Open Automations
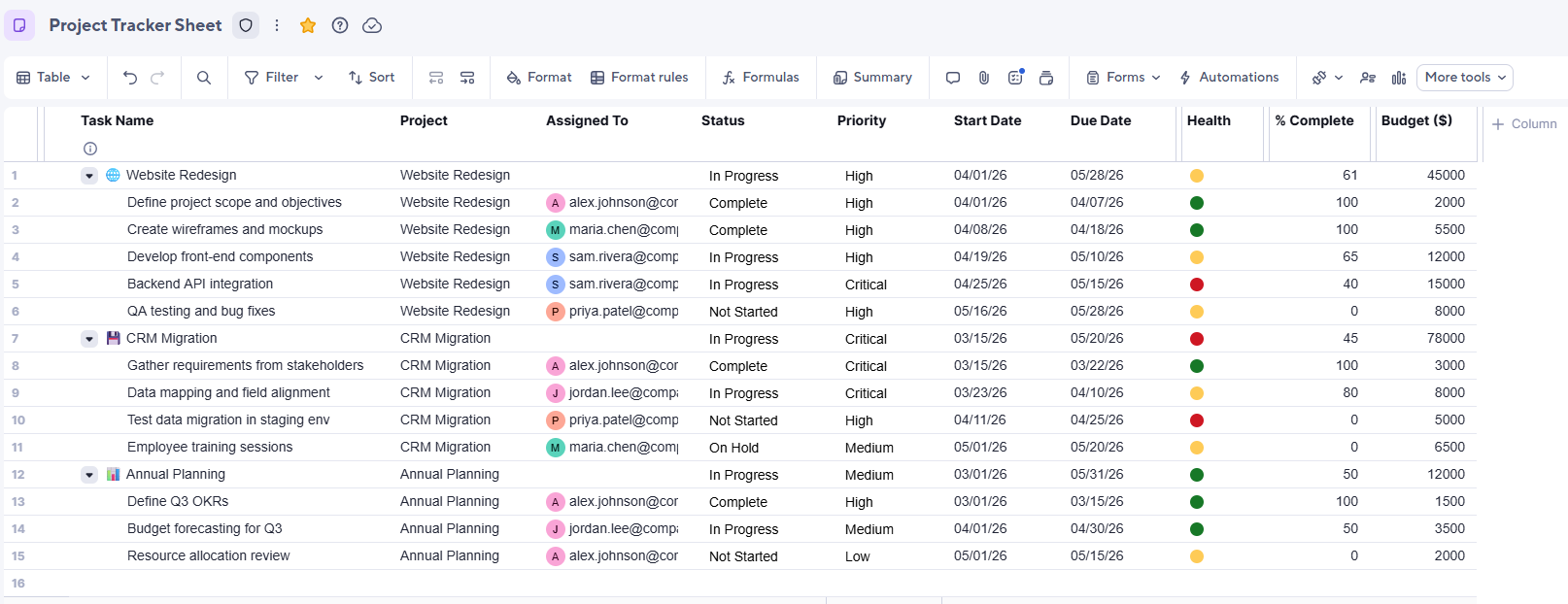The height and width of the screenshot is (604, 1568). 1229,78
